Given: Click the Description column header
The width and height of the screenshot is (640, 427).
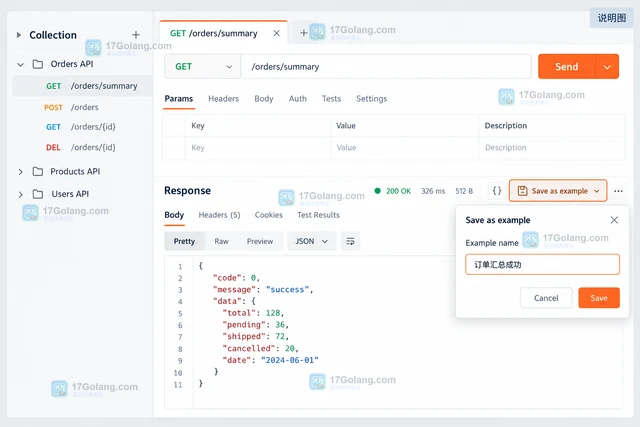Looking at the screenshot, I should tap(506, 126).
